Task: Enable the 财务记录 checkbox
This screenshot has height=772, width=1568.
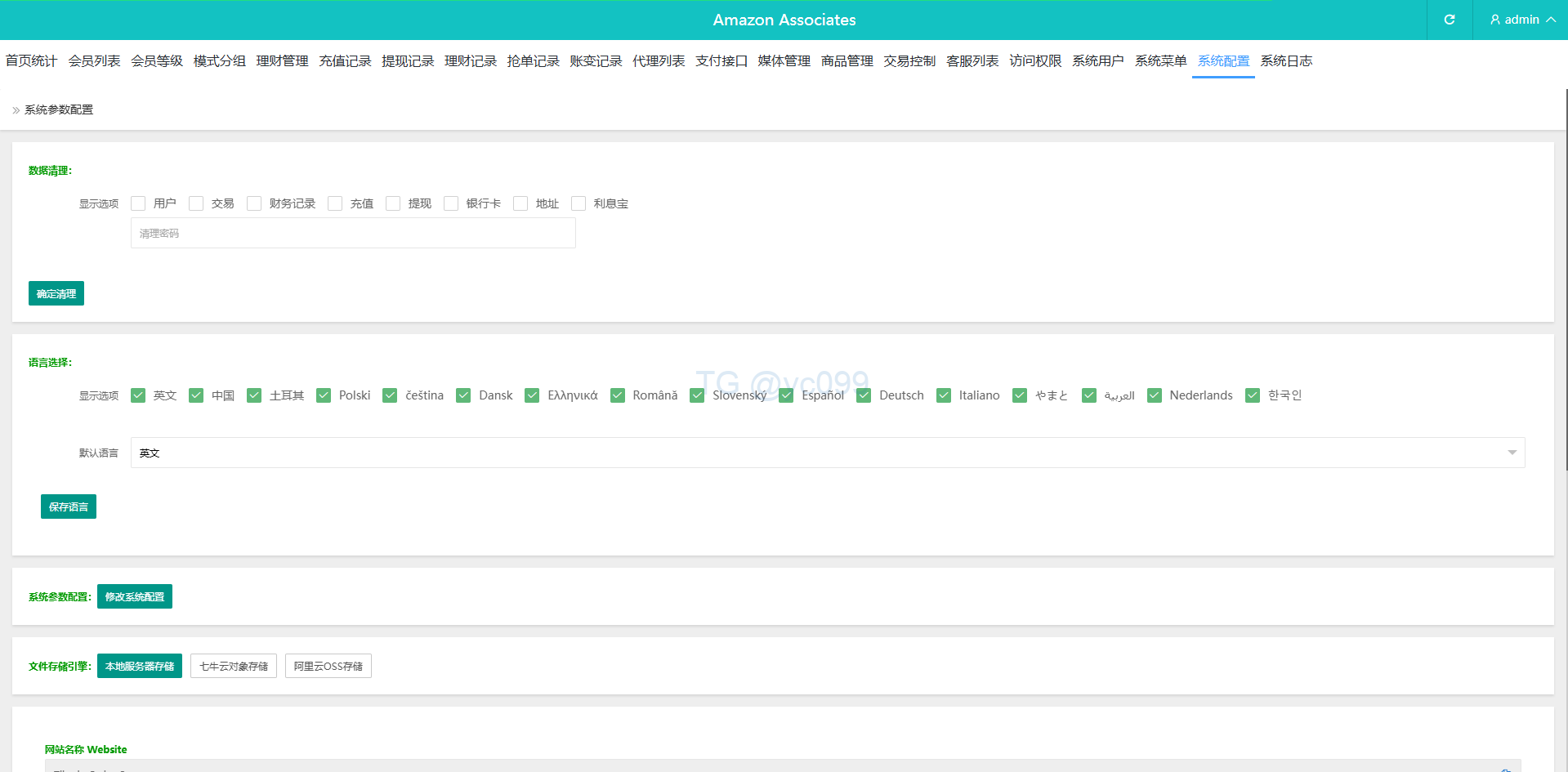Action: pyautogui.click(x=254, y=203)
